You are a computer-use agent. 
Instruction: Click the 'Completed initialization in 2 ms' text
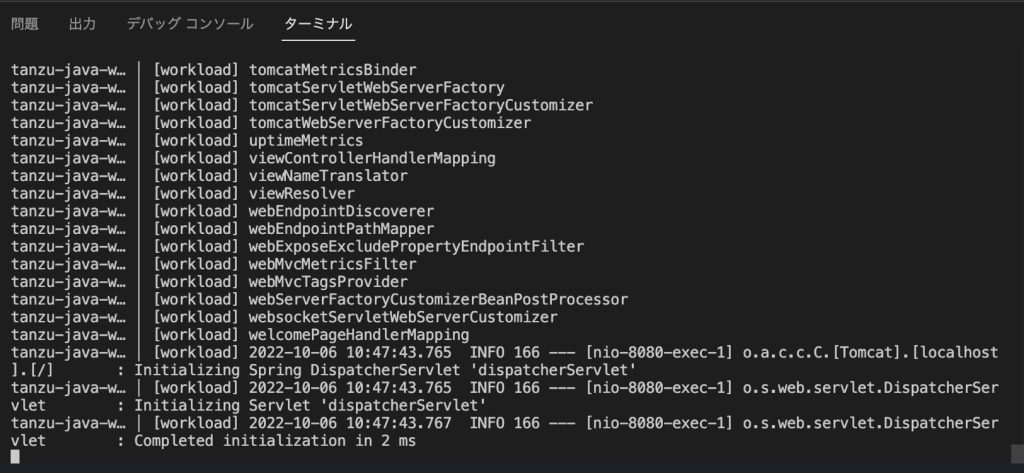coord(275,440)
